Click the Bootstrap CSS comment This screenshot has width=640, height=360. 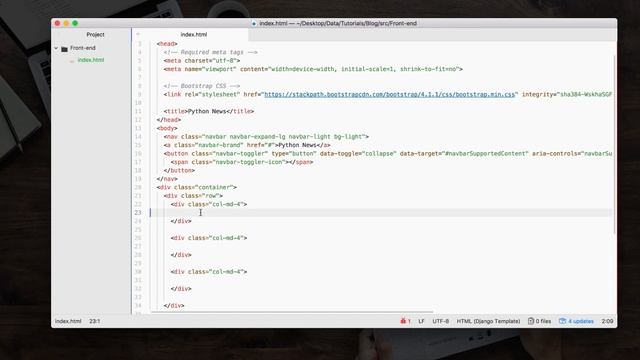click(202, 86)
